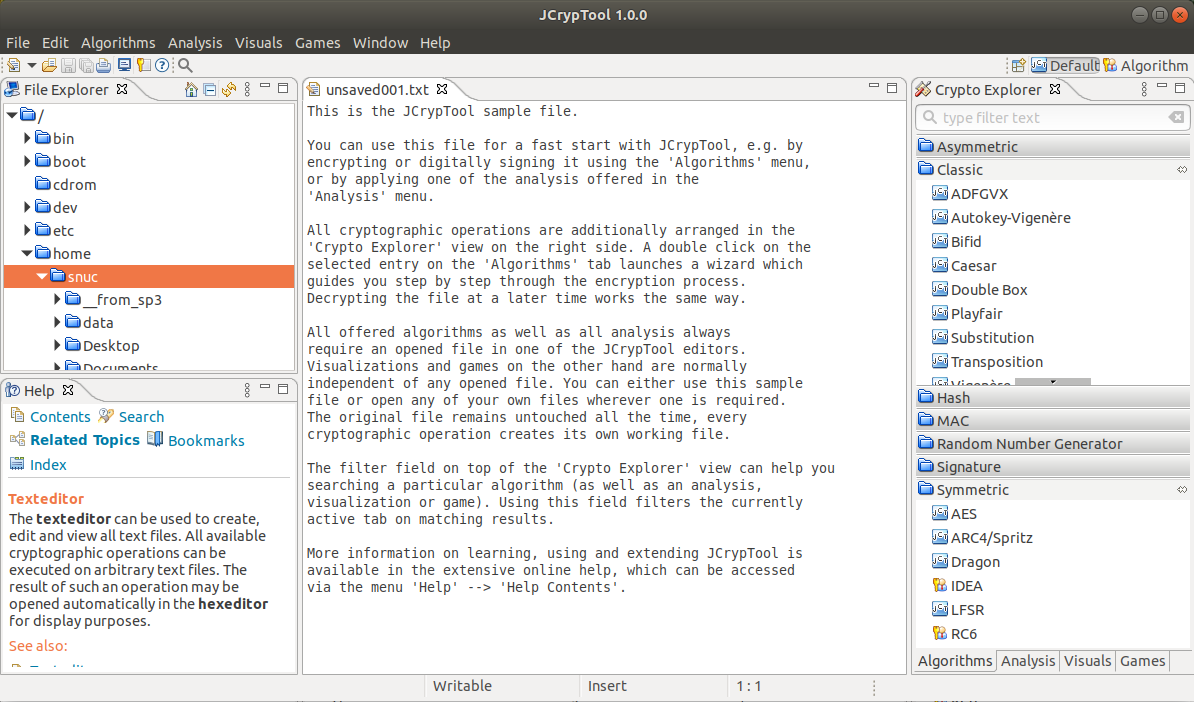Expand the Hash category

1052,397
